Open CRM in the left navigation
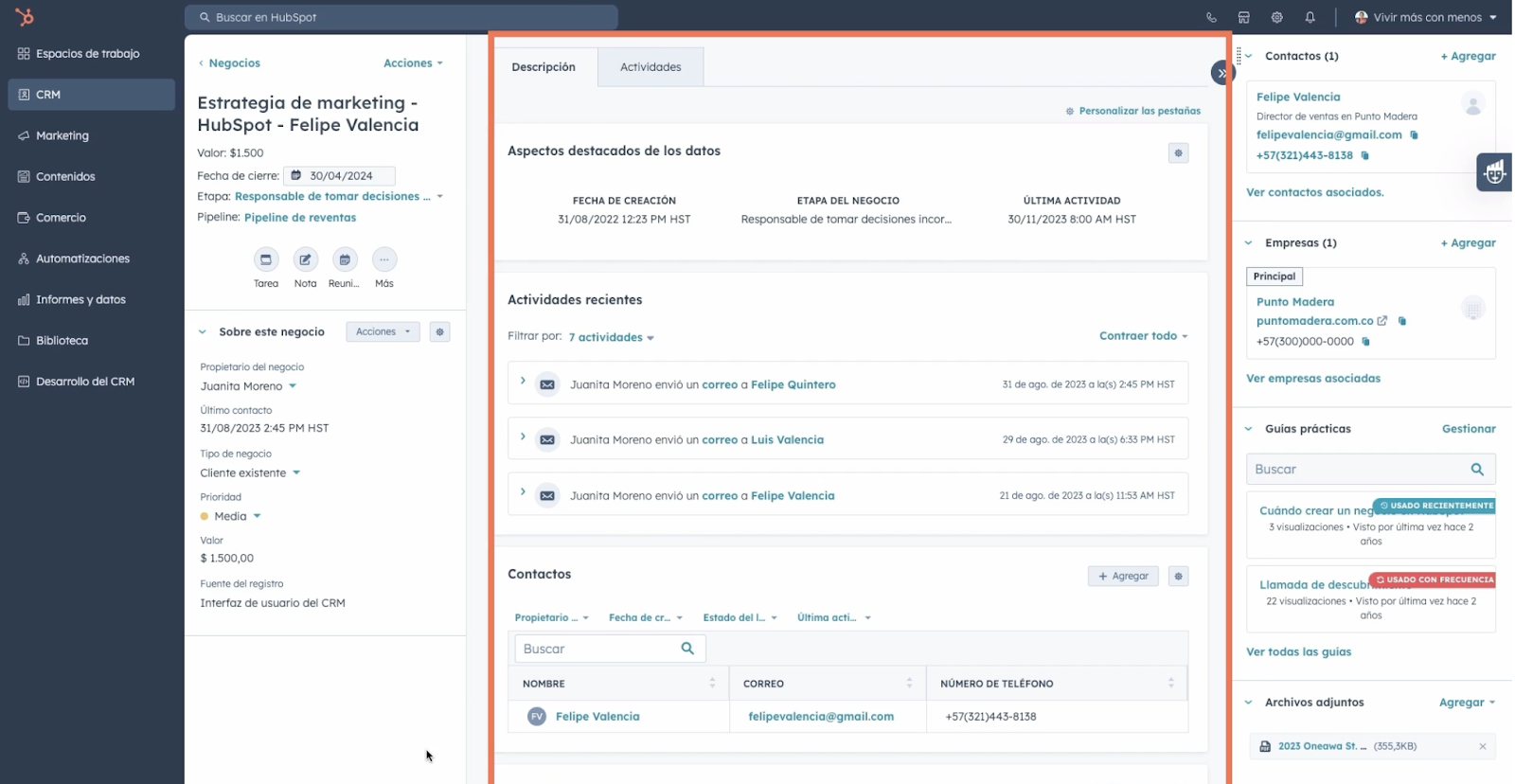The image size is (1515, 784). click(91, 95)
